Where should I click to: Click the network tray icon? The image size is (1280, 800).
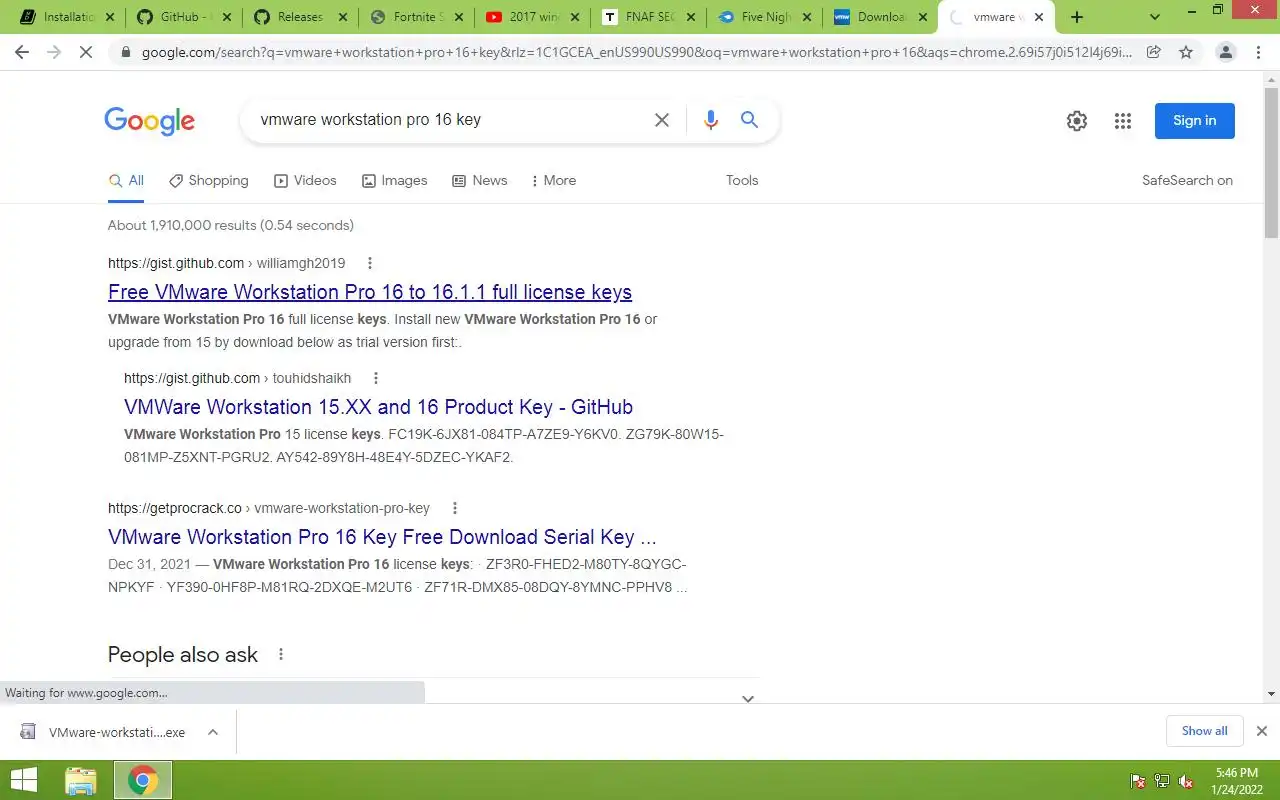pos(1162,781)
